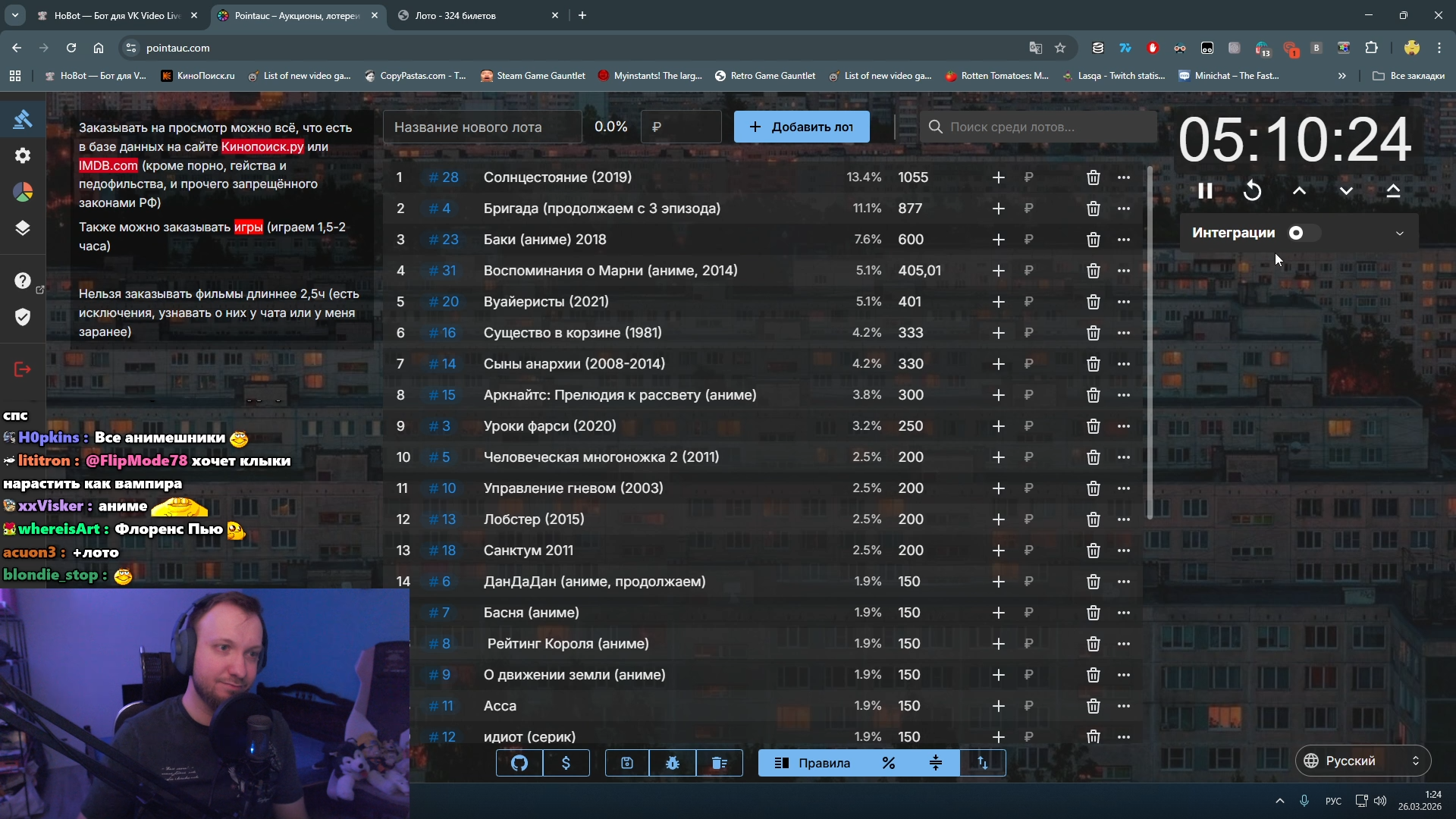Viewport: 1456px width, 819px height.
Task: Toggle the percent display button
Action: tap(889, 763)
